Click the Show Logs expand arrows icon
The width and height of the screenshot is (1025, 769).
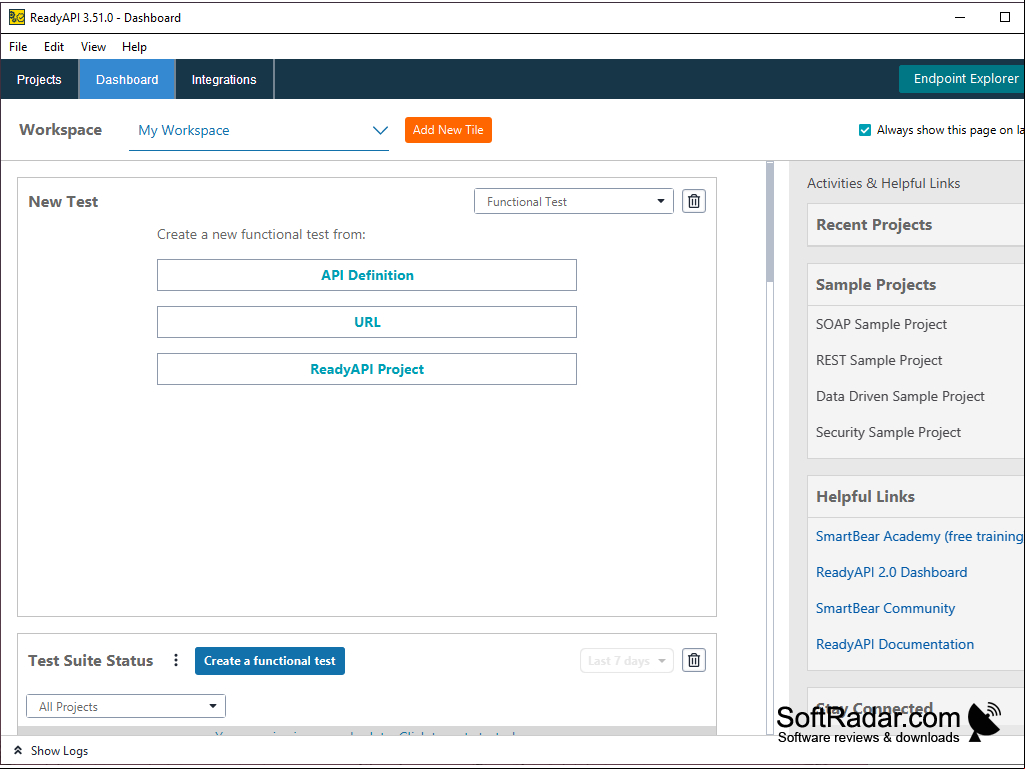point(18,750)
